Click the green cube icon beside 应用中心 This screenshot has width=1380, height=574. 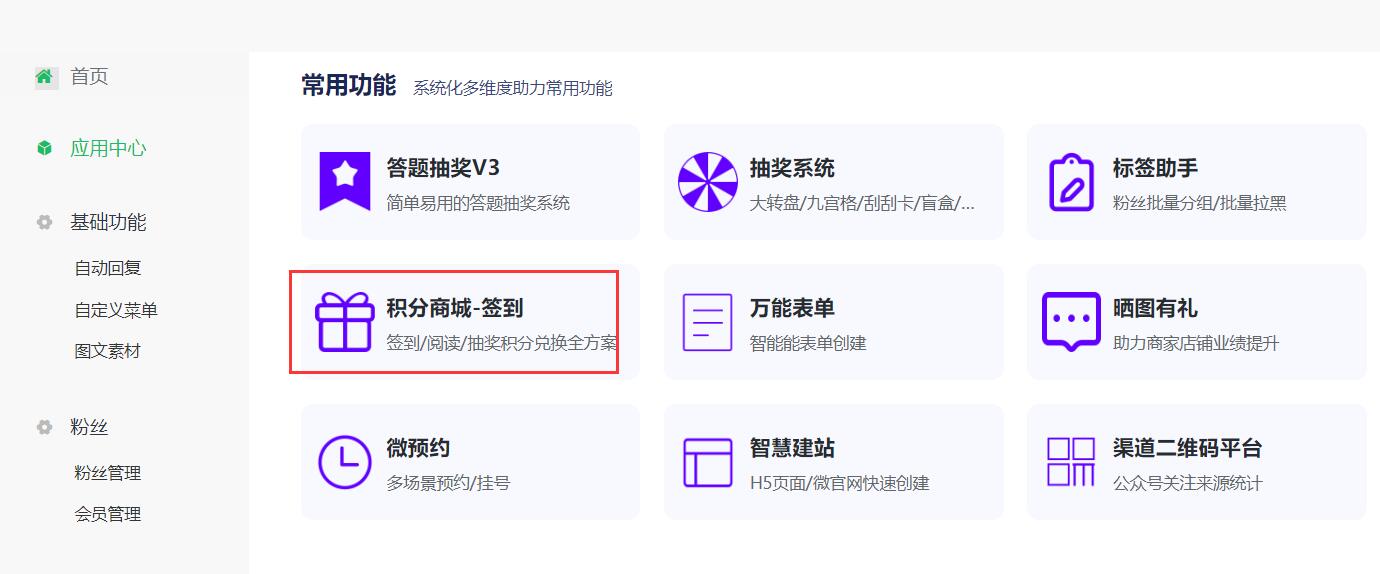[x=44, y=148]
